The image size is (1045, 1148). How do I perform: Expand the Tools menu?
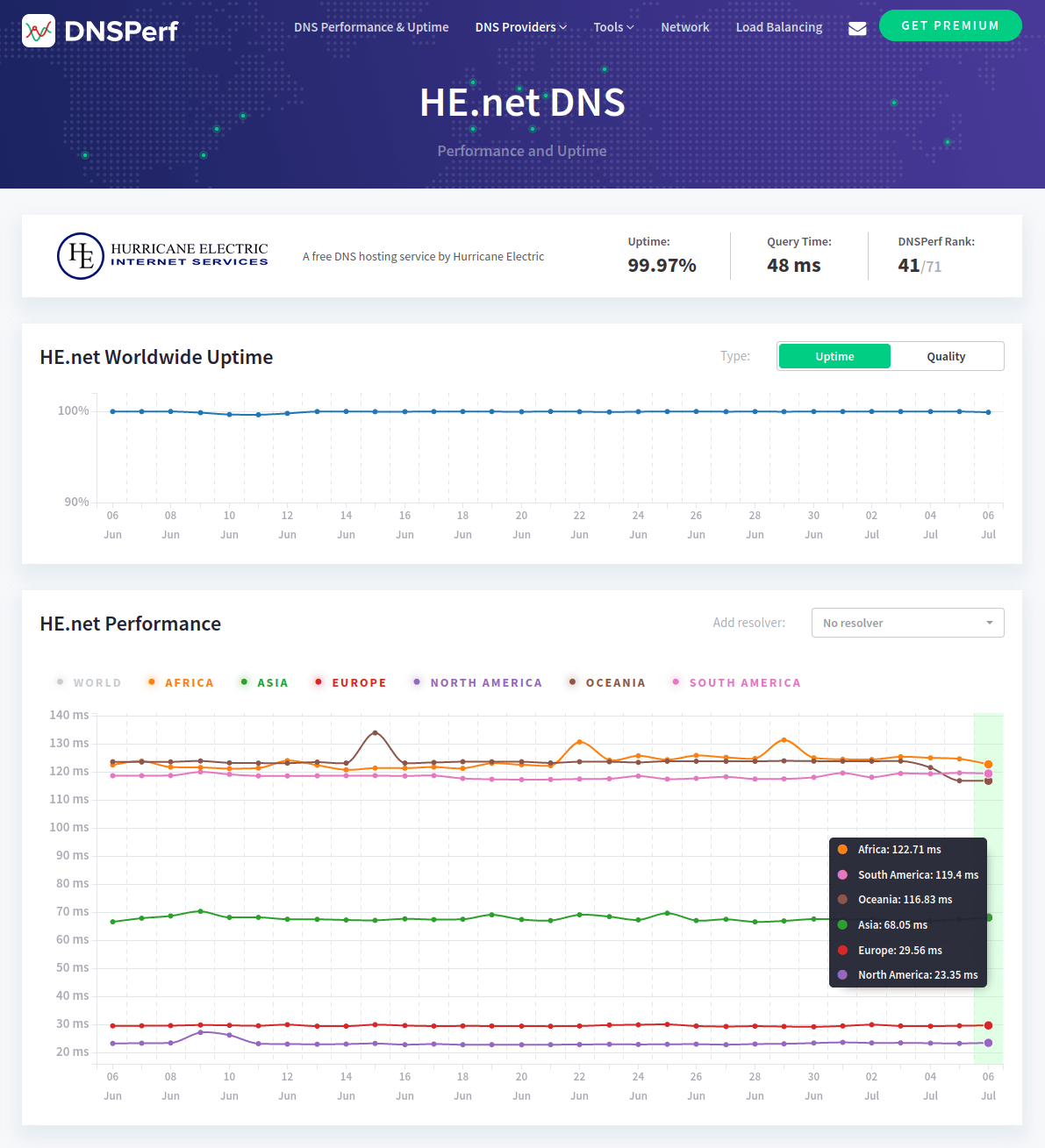pos(613,27)
